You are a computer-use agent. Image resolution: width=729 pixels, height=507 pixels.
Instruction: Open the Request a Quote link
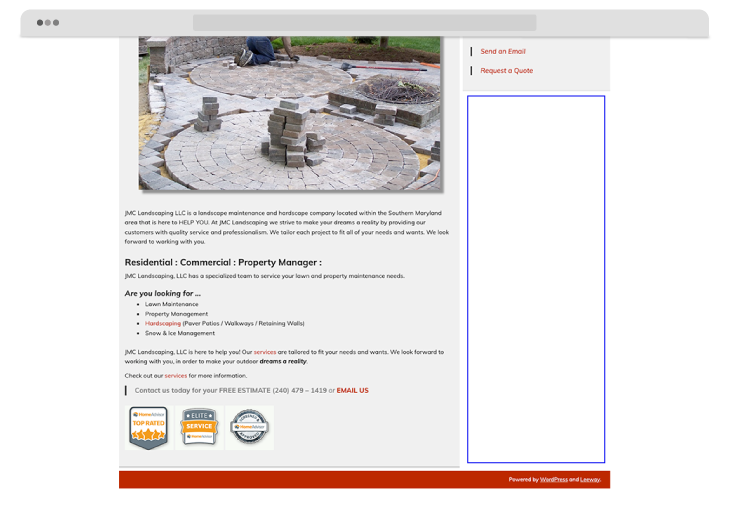coord(506,71)
